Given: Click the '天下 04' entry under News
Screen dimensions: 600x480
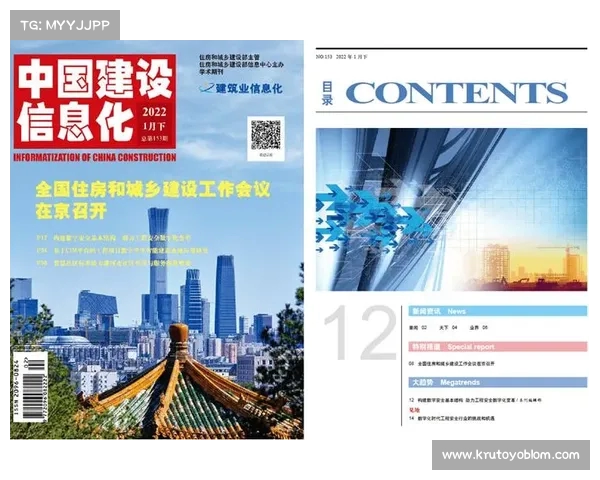Looking at the screenshot, I should [448, 328].
